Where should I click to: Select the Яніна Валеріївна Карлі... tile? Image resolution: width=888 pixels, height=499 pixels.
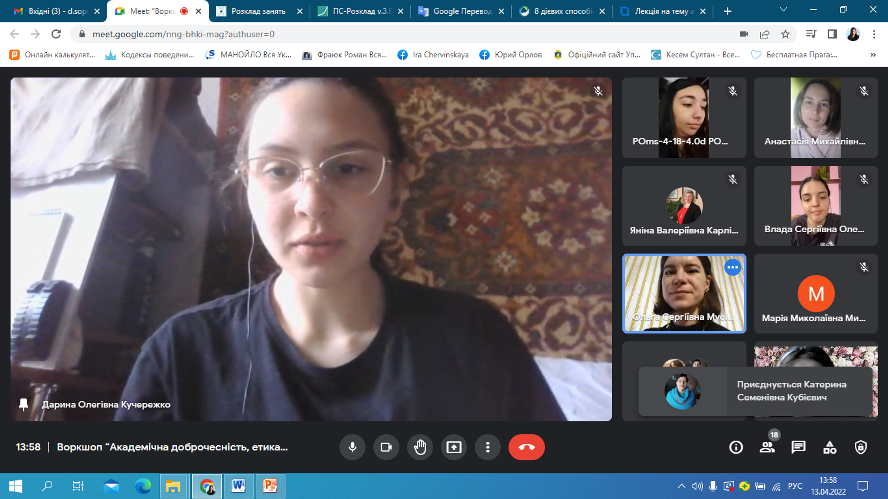684,206
